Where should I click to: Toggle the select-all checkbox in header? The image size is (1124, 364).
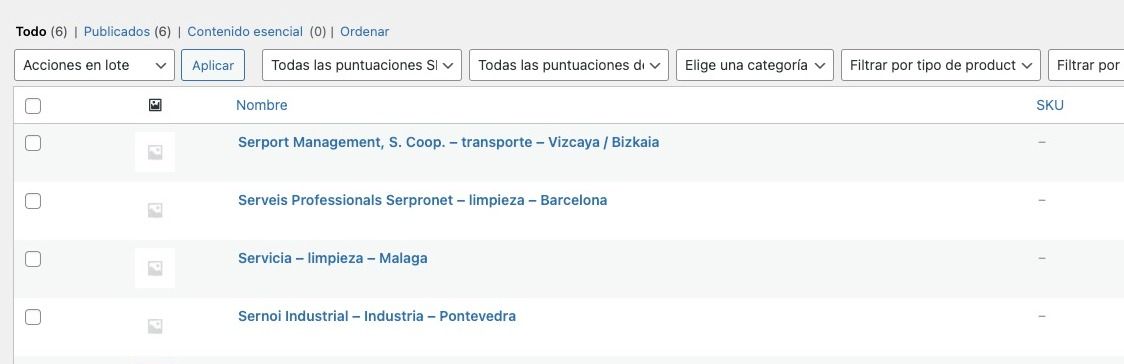[x=33, y=106]
